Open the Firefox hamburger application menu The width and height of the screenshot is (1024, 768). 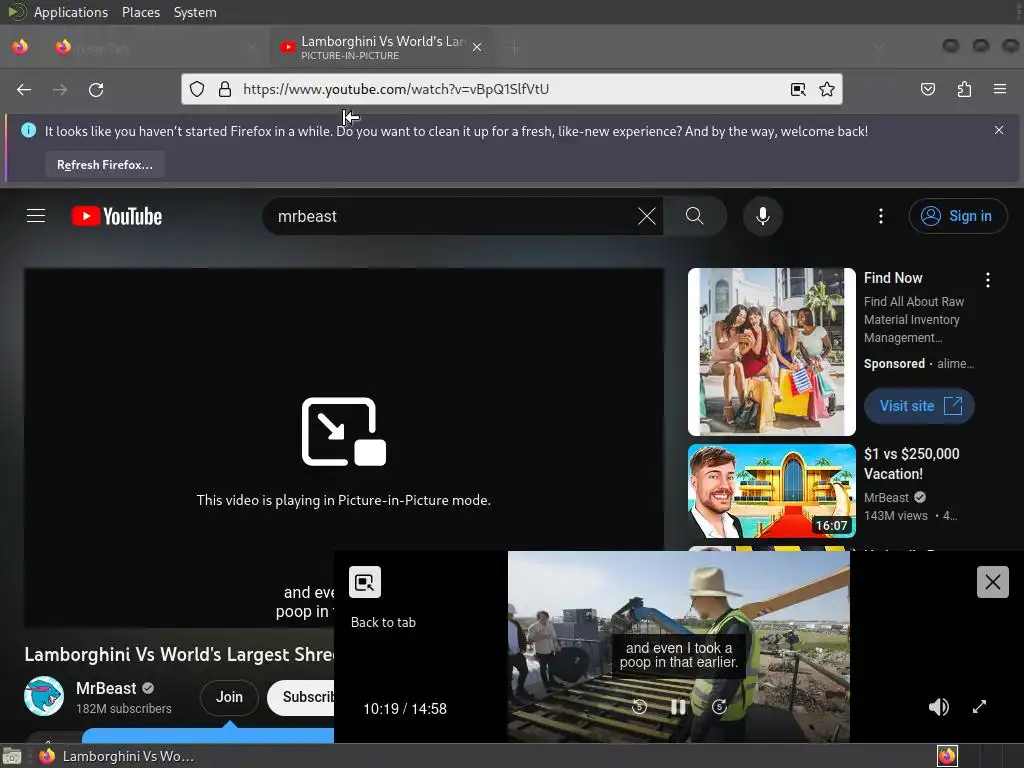point(1000,89)
